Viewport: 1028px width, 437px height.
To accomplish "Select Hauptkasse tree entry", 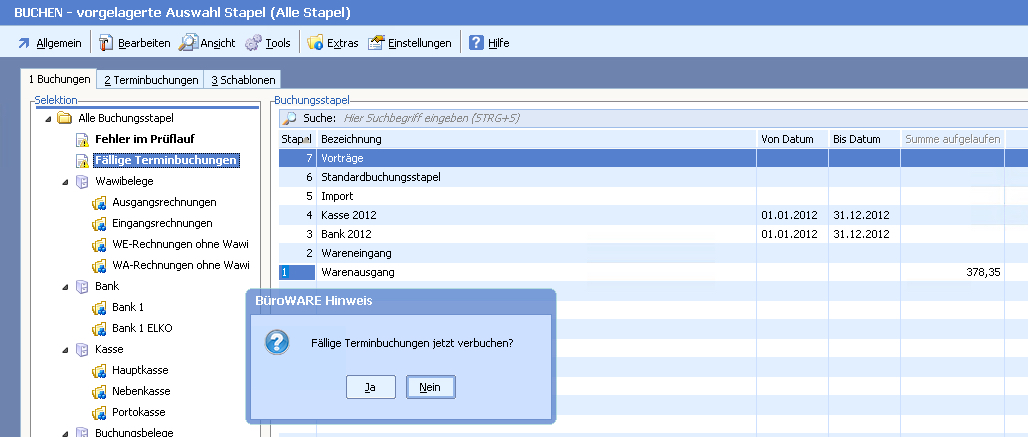I will (138, 370).
